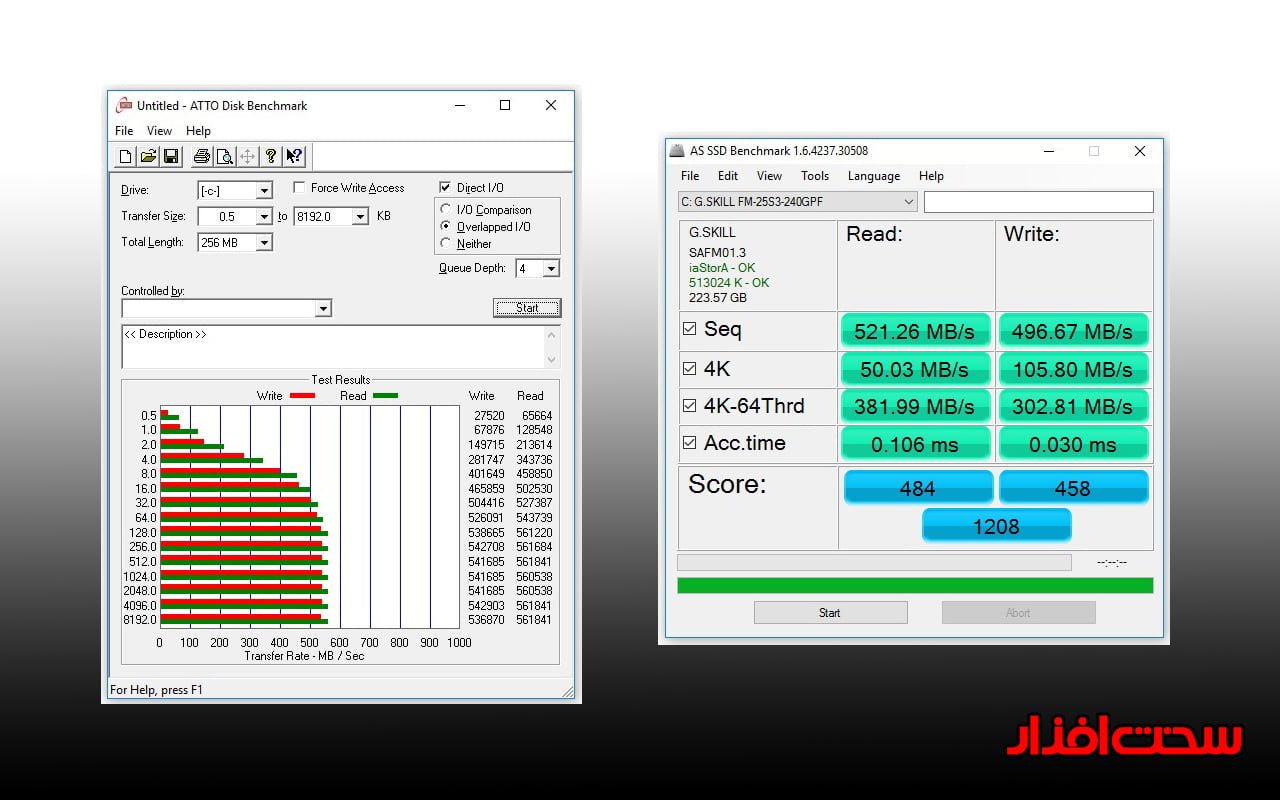Click the ATTO Disk Benchmark title bar icon
Screen dimensions: 1280x800
(x=124, y=105)
